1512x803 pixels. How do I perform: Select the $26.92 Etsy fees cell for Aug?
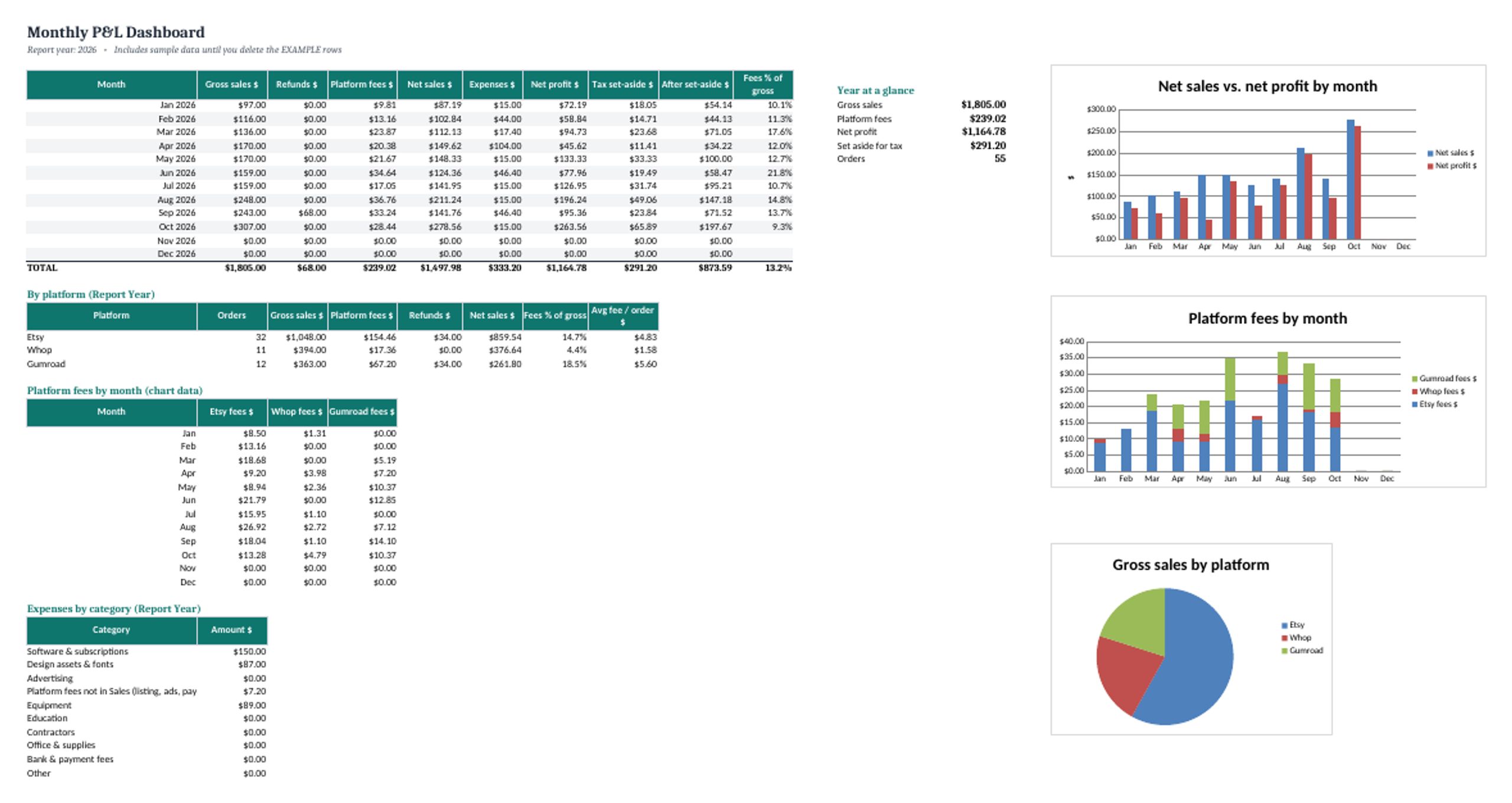click(x=252, y=527)
